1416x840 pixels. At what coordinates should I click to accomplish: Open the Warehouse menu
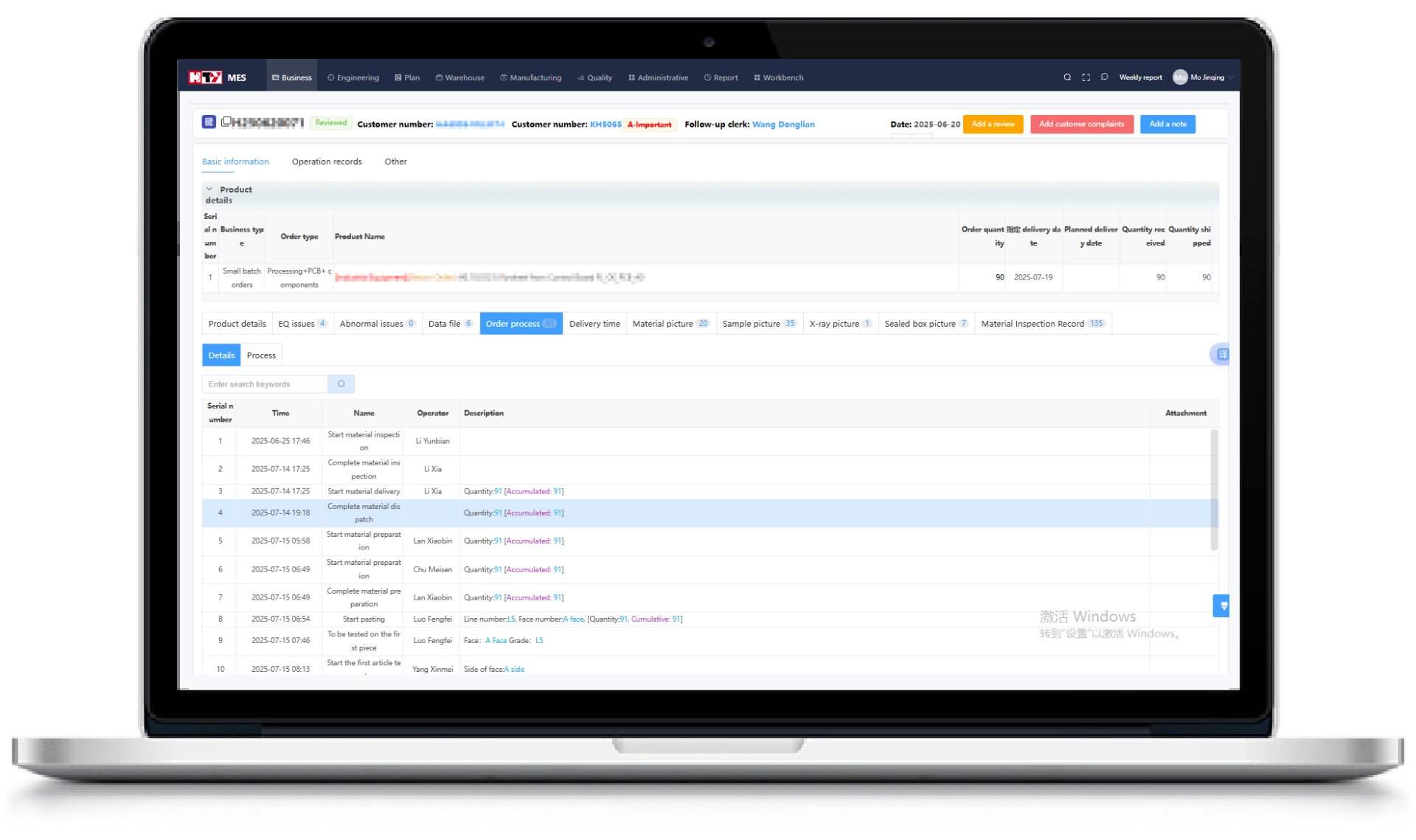tap(460, 77)
